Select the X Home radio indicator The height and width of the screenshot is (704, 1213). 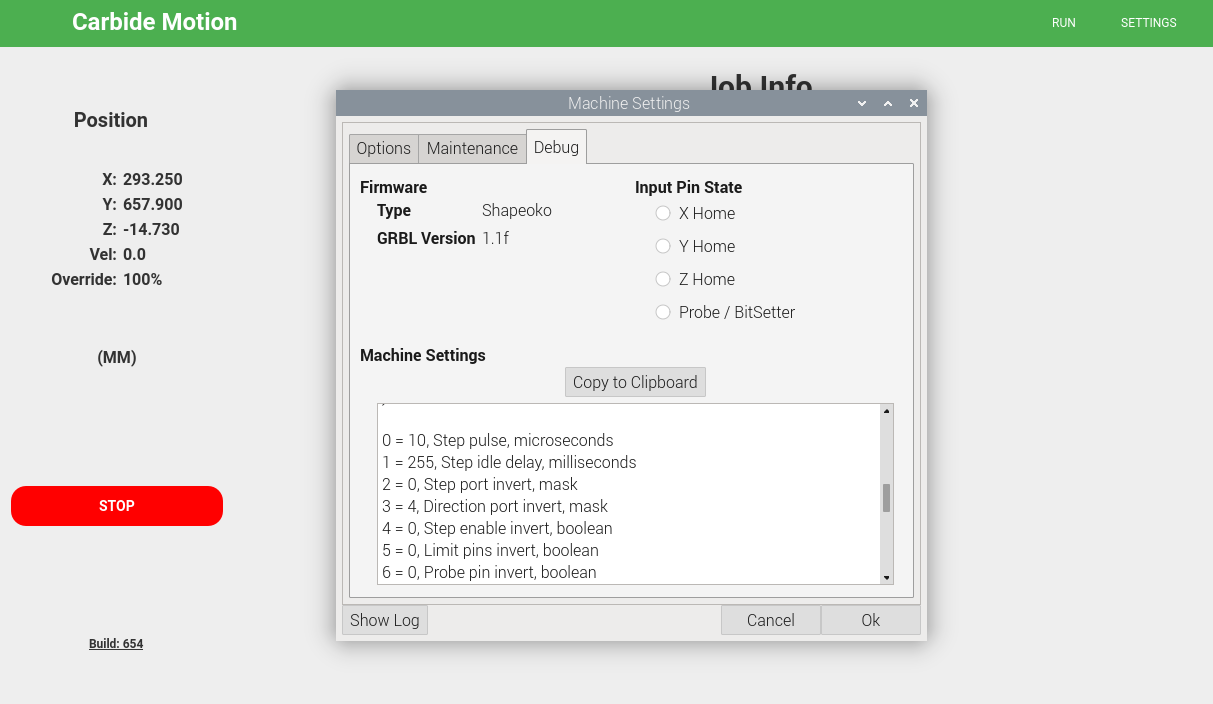click(x=663, y=213)
